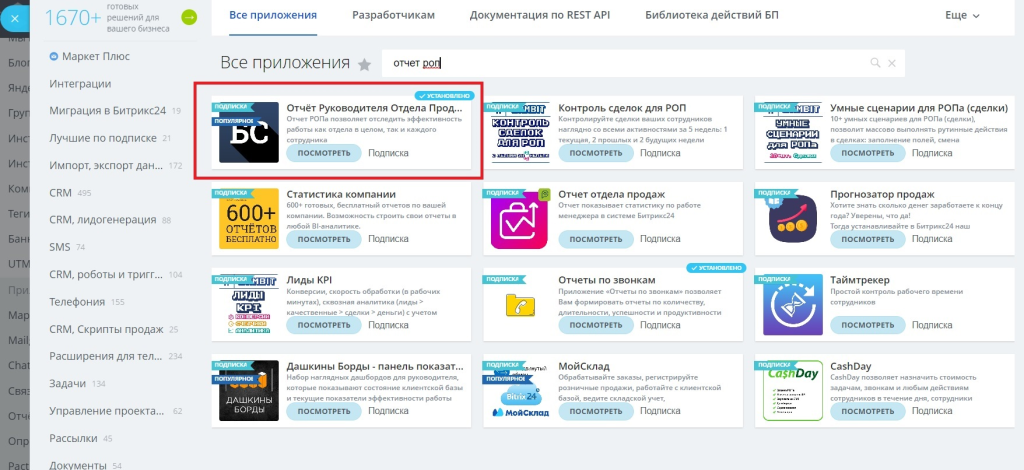1024x470 pixels.
Task: Click 'Посмотреть' for Прогнозатор продаж
Action: 868,239
